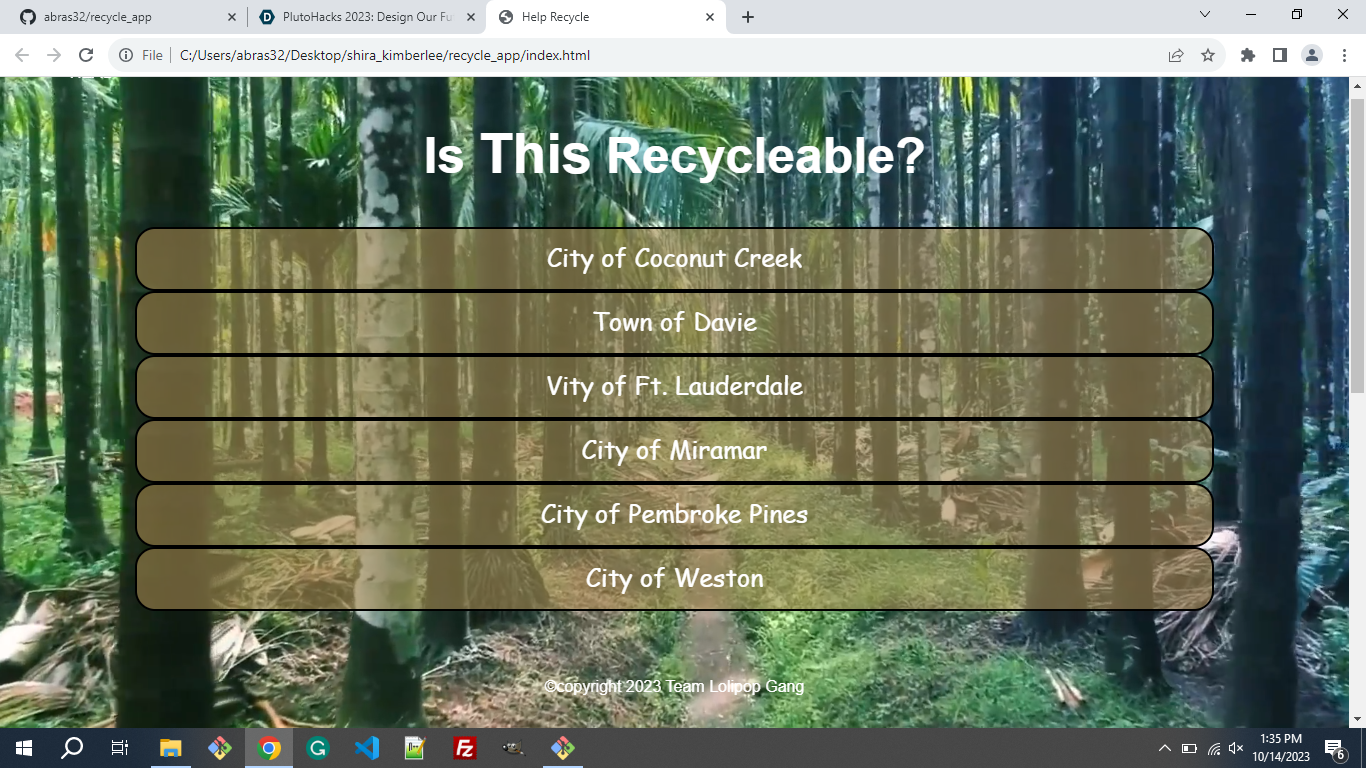Open Visual Studio Code from taskbar
The width and height of the screenshot is (1366, 768).
coord(367,748)
